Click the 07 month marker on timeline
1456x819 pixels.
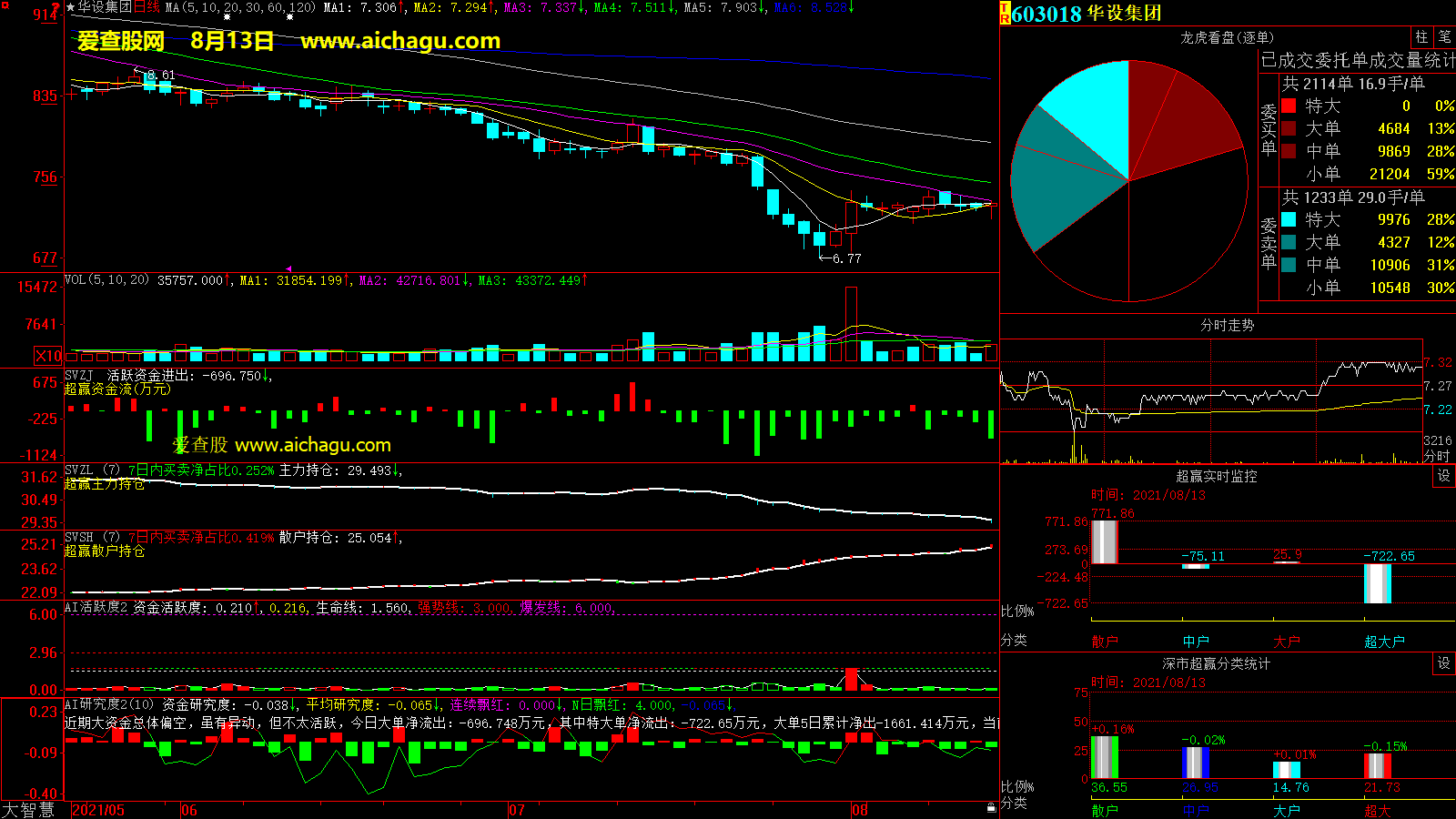click(516, 810)
